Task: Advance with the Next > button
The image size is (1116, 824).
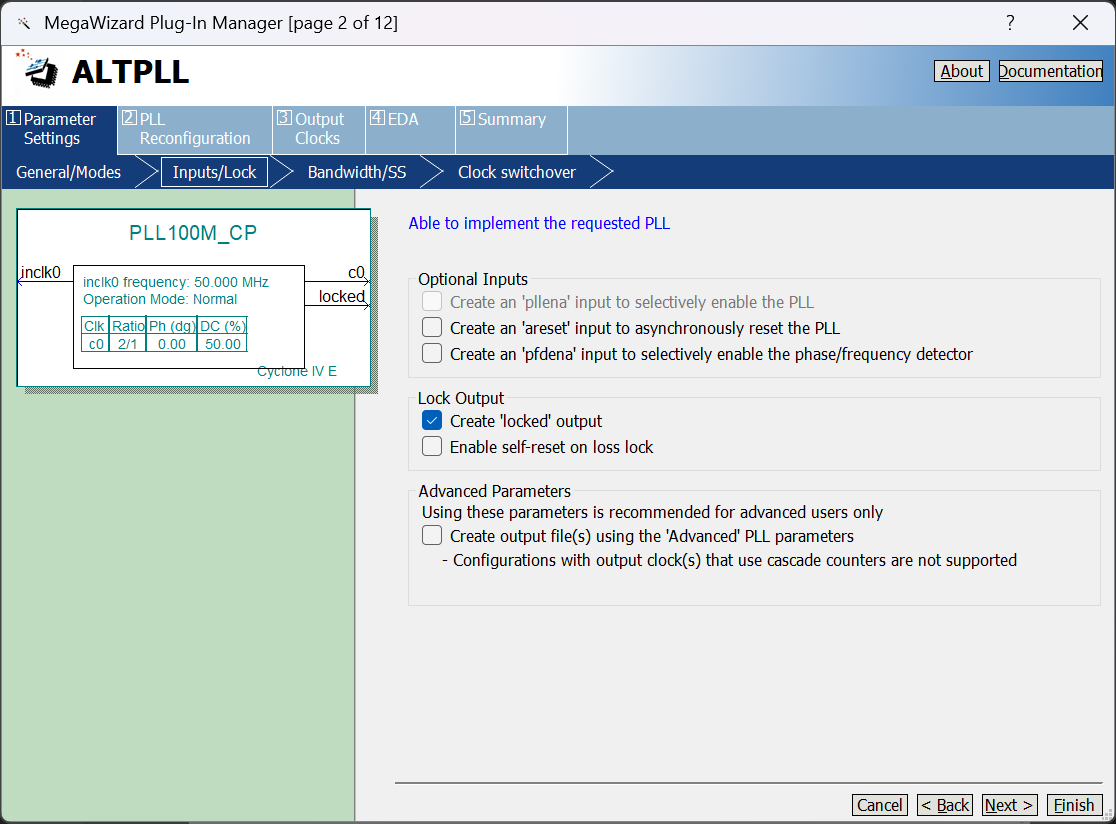Action: pos(1009,805)
